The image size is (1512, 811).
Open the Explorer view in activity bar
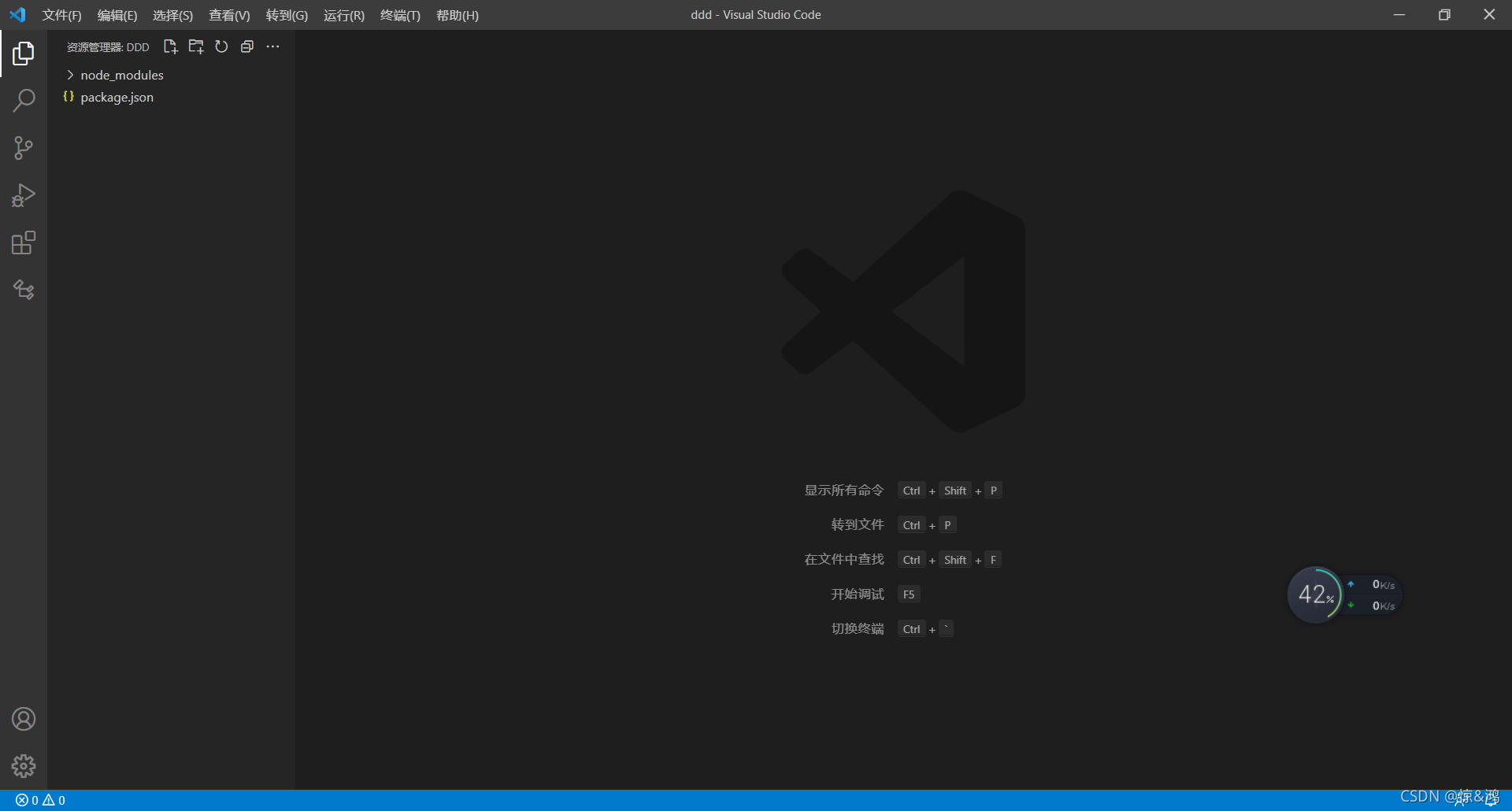(24, 54)
